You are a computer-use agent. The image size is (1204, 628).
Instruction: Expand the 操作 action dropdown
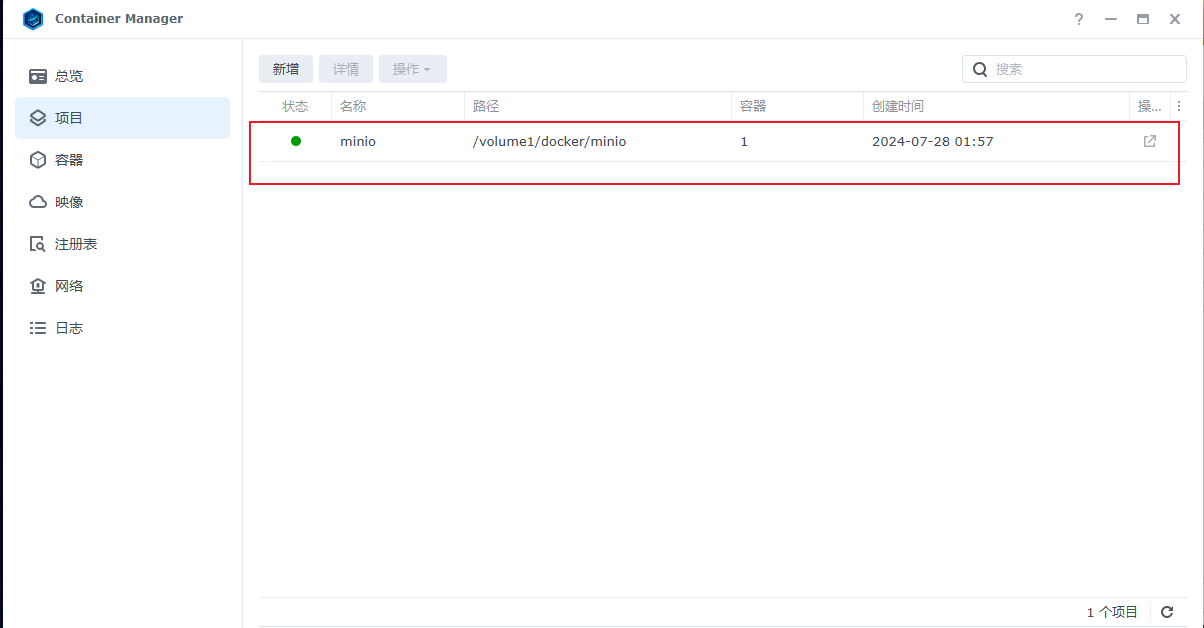[412, 69]
